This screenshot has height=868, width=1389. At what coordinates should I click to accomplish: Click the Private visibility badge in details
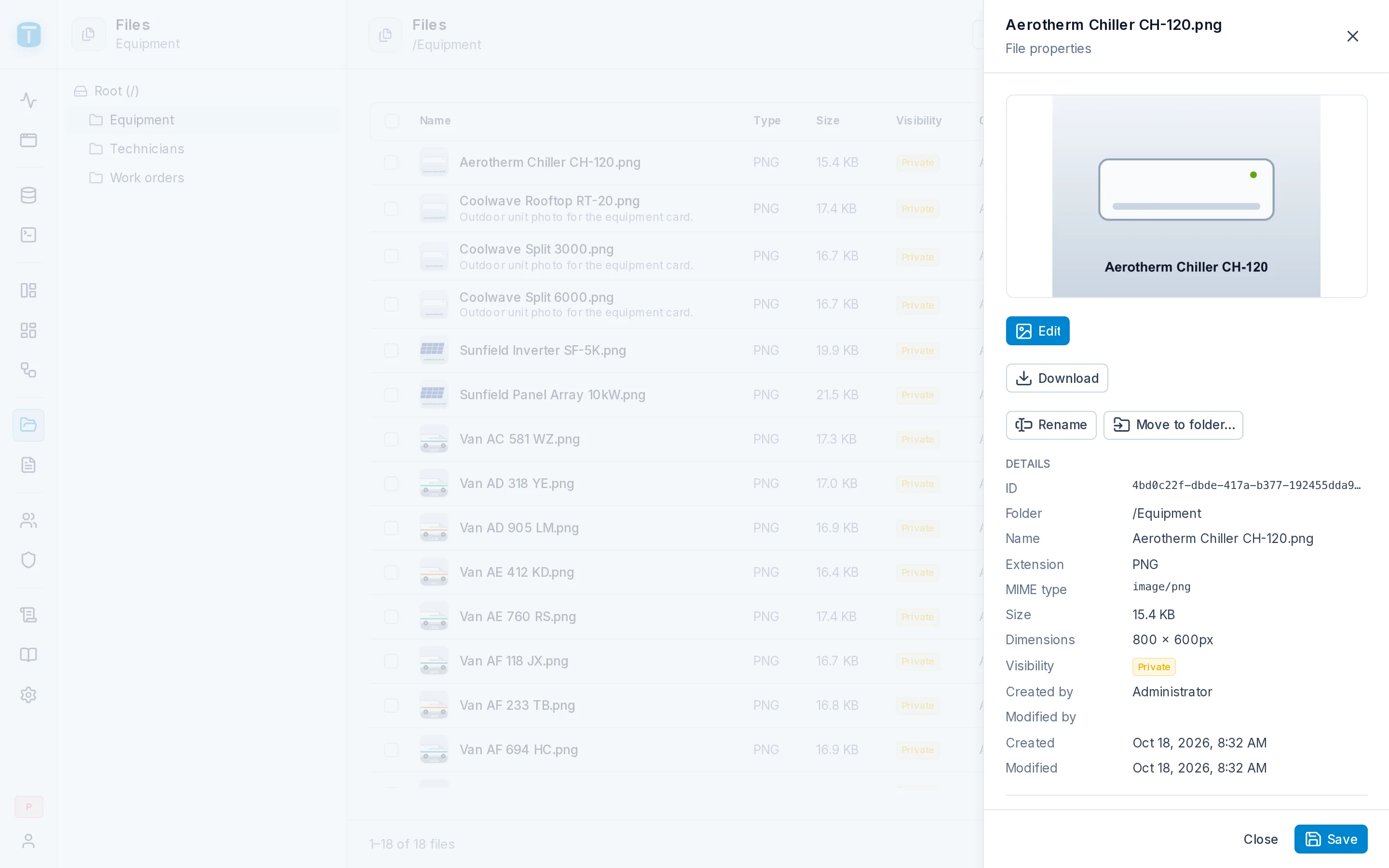coord(1154,666)
